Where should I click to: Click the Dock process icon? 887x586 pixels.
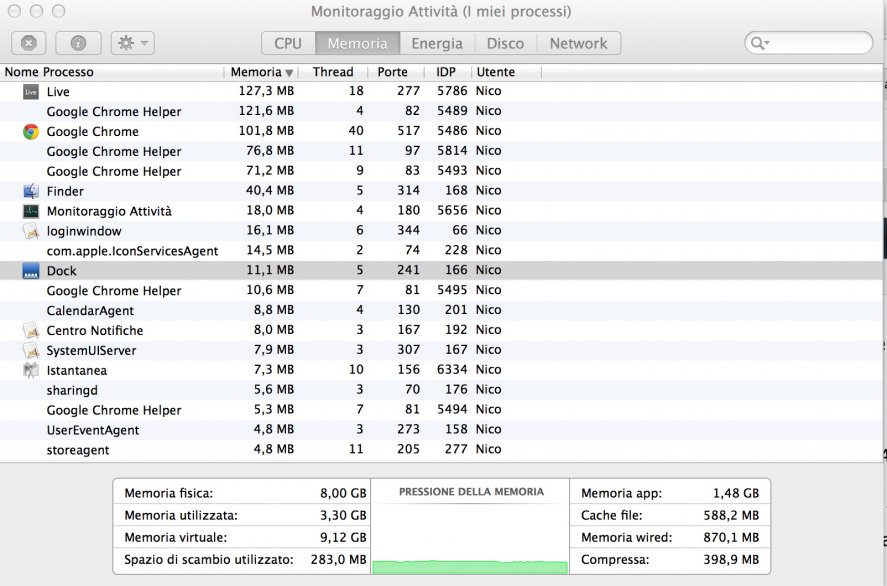click(x=31, y=270)
